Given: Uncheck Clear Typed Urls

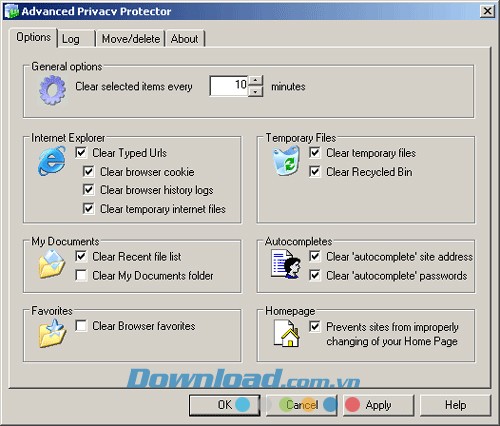Looking at the screenshot, I should 81,153.
